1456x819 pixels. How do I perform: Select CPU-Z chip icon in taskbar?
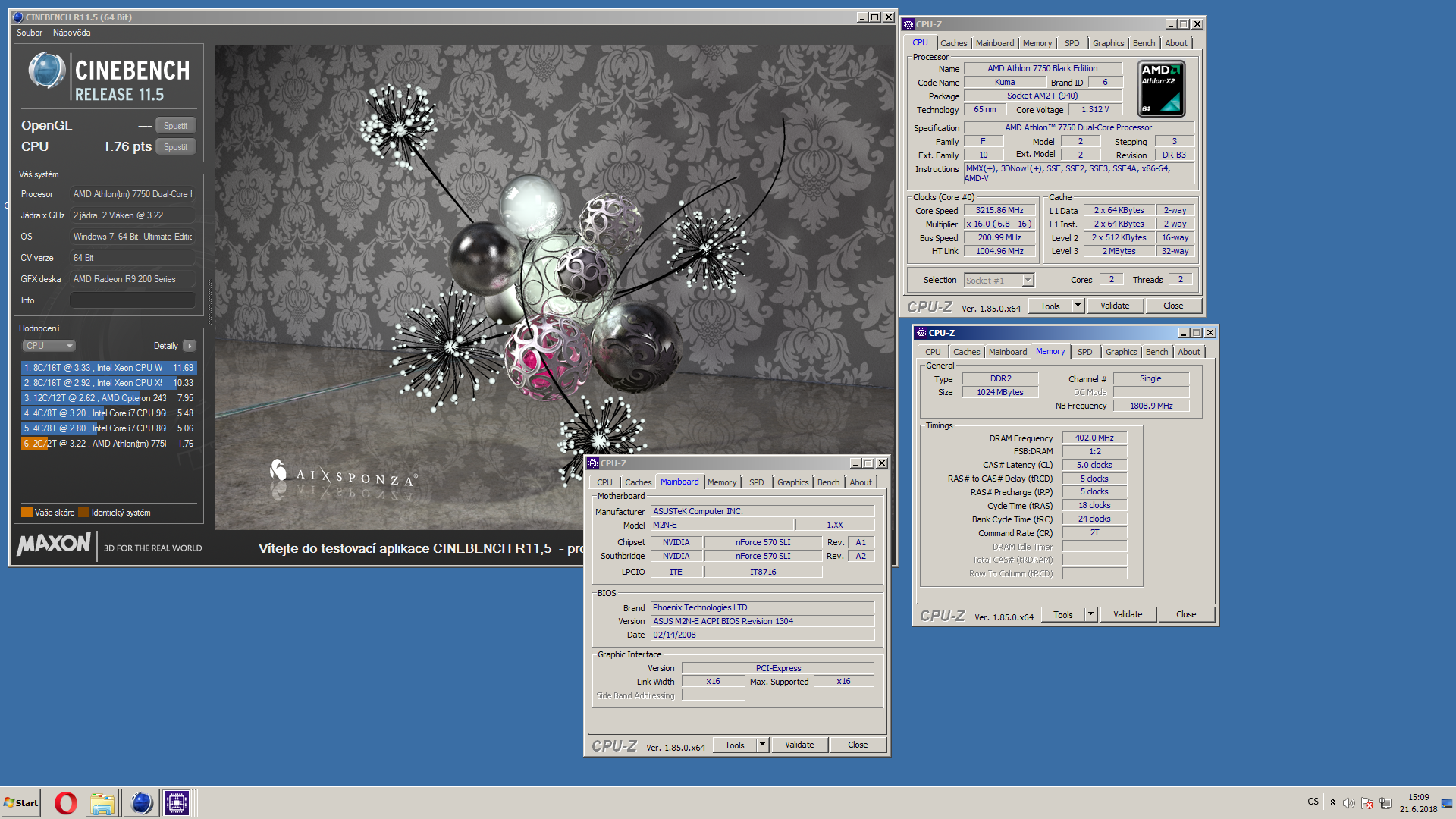coord(177,802)
